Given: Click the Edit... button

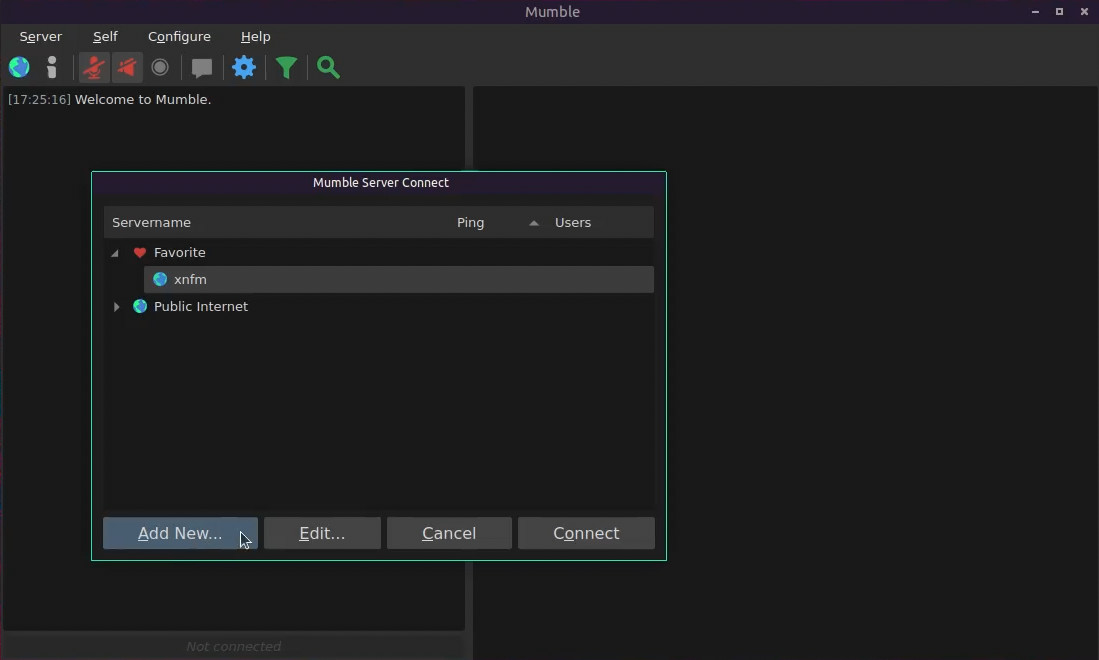Looking at the screenshot, I should [x=322, y=533].
